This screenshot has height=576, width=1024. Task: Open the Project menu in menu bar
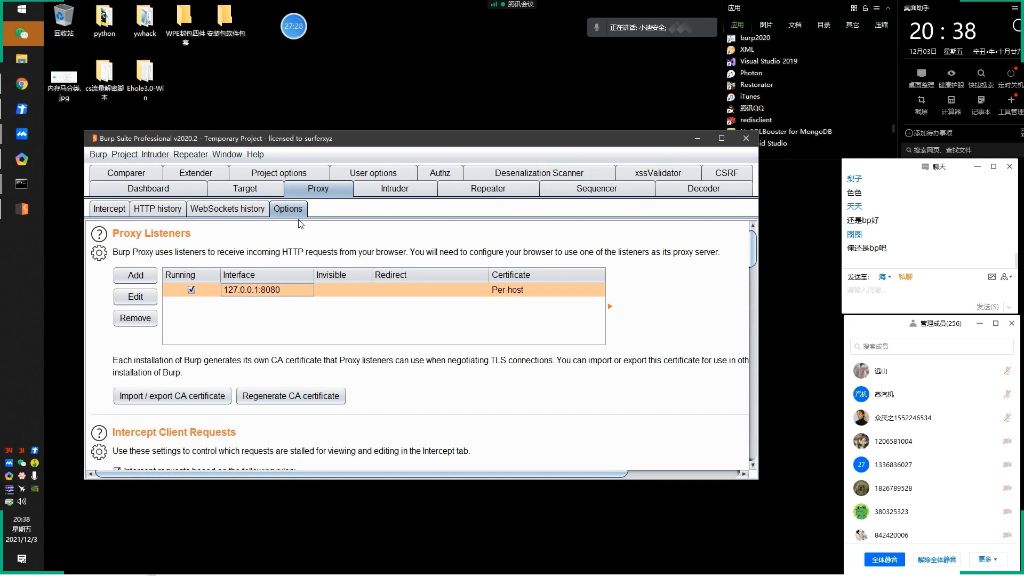pos(124,155)
